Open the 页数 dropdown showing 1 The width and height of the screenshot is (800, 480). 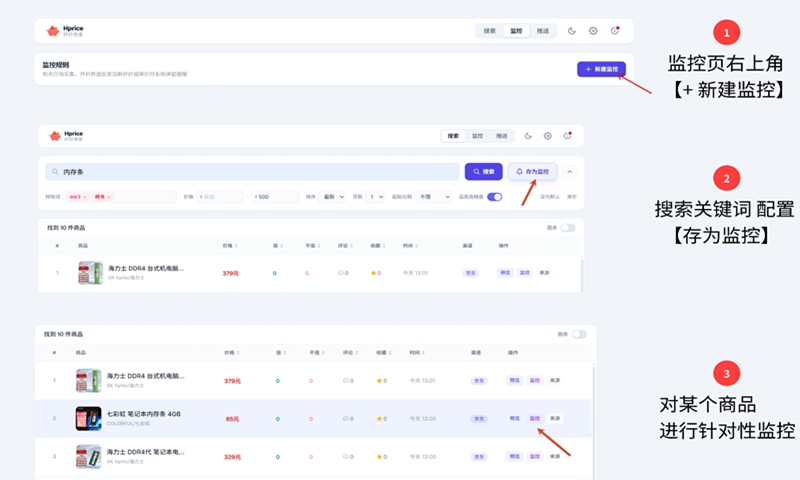pos(376,197)
